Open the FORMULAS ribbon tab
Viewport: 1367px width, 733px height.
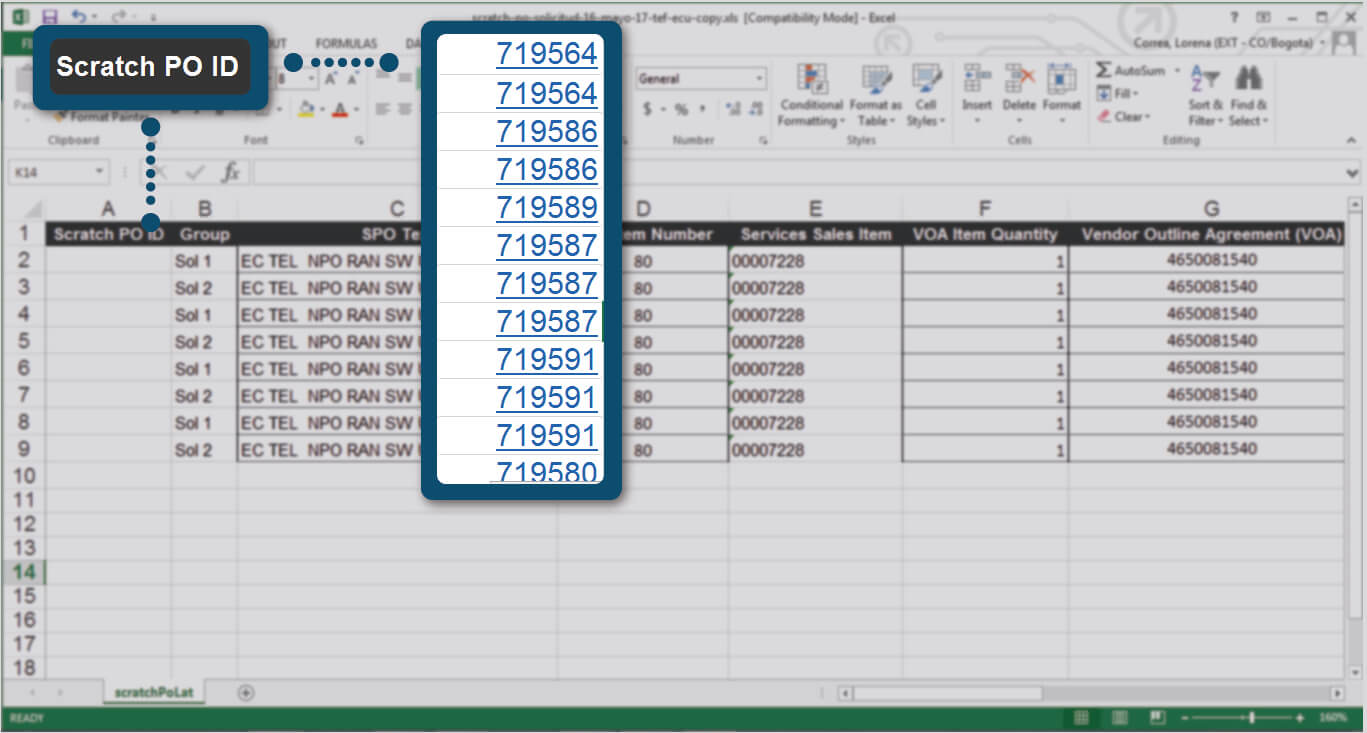pos(346,44)
